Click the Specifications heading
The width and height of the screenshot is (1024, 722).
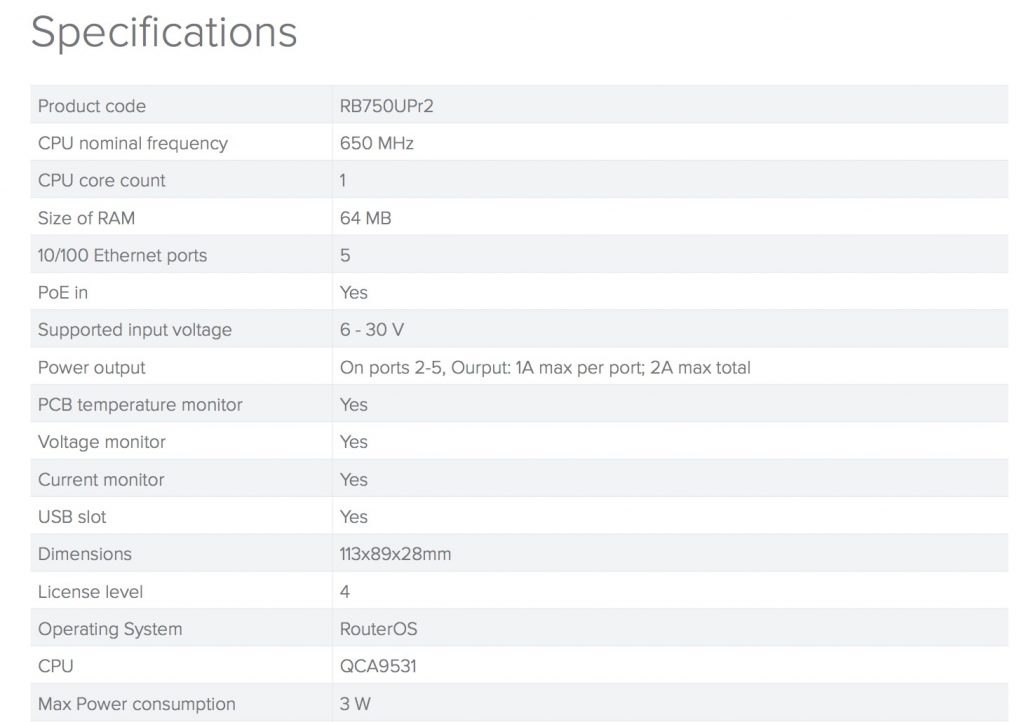click(164, 32)
